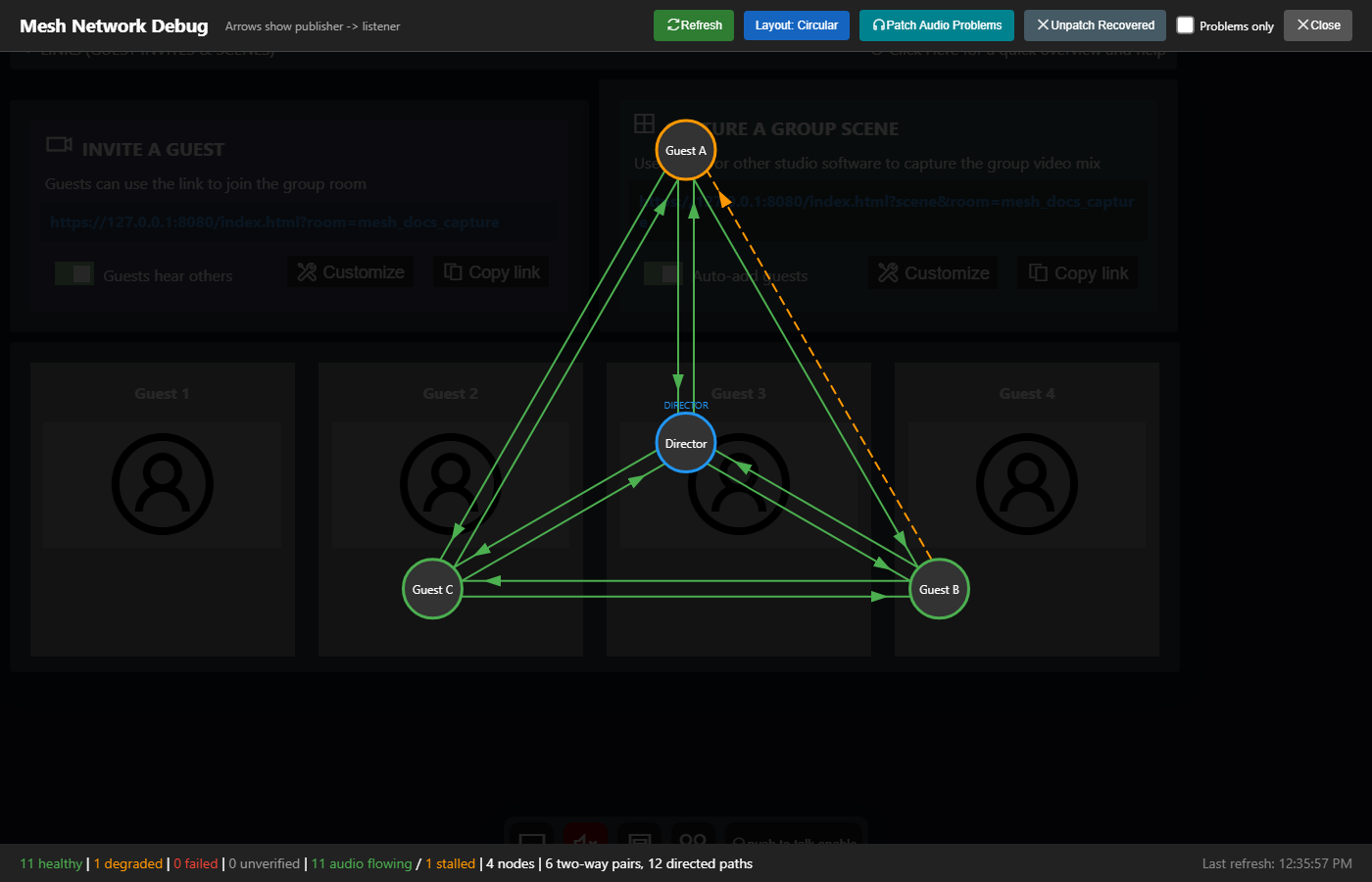Click Patch Audio Problems button

click(x=937, y=25)
